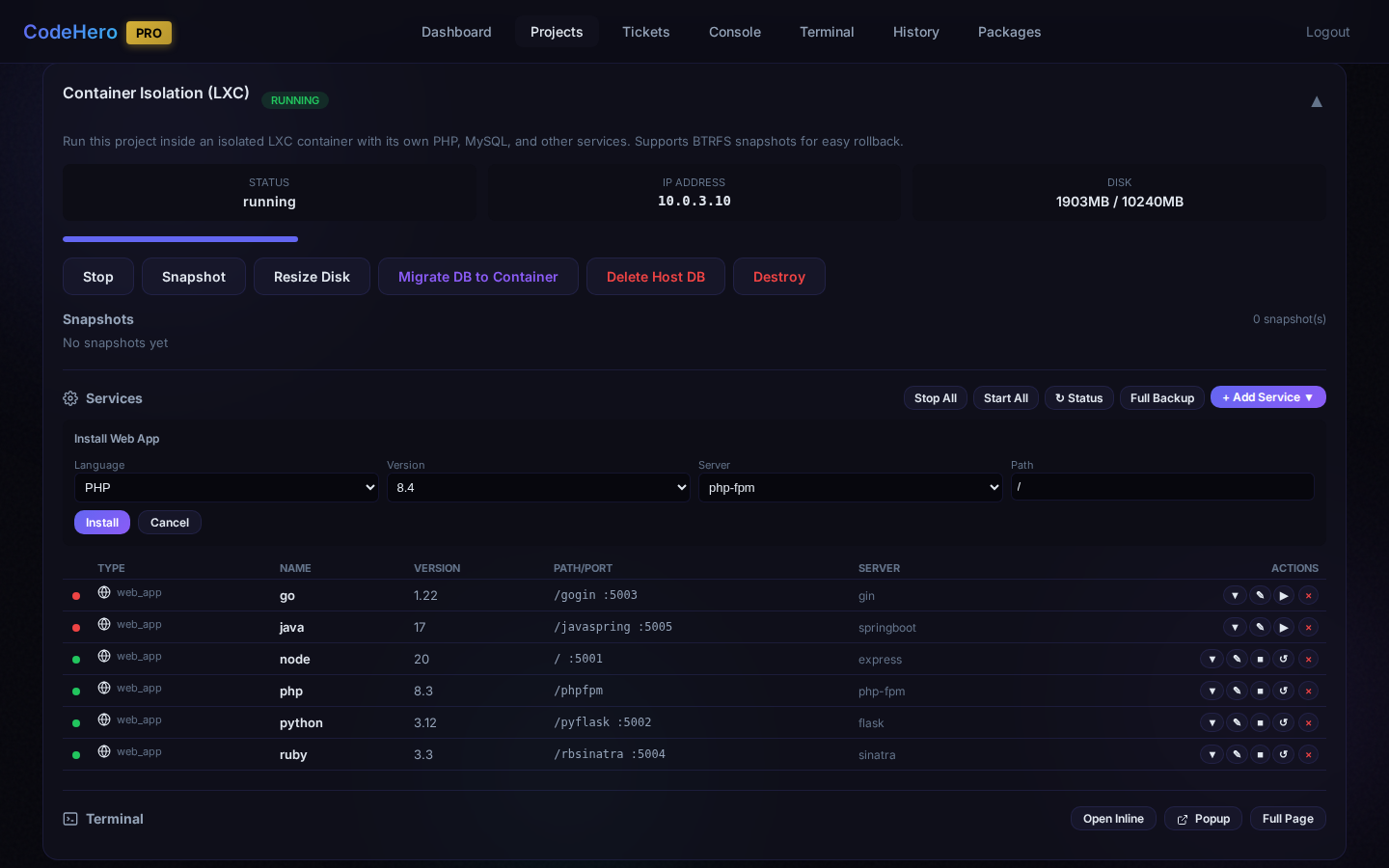Screen dimensions: 1389x868
Task: Edit the java service with pencil icon
Action: pyautogui.click(x=1260, y=628)
